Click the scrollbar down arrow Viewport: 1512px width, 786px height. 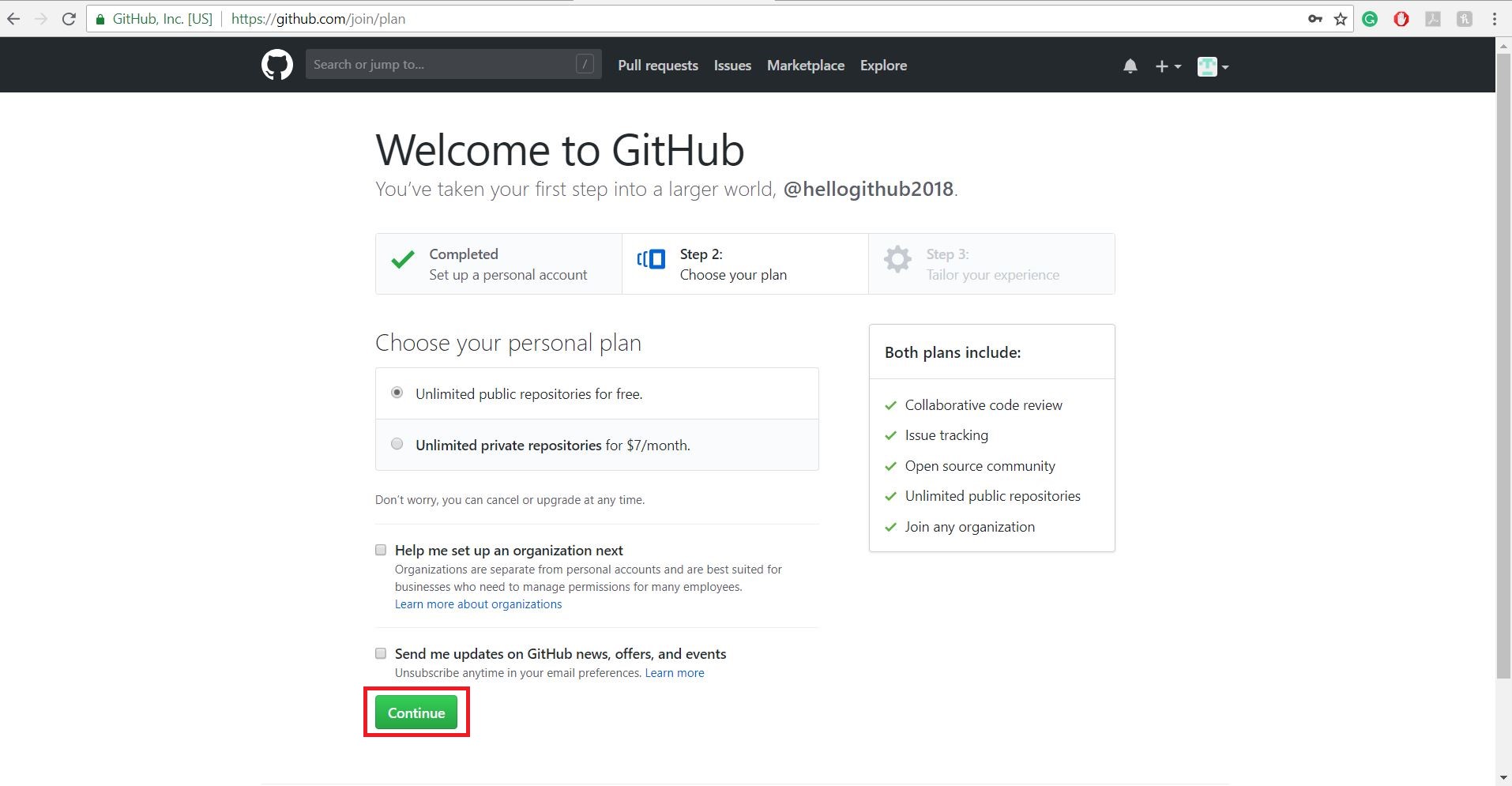tap(1503, 778)
